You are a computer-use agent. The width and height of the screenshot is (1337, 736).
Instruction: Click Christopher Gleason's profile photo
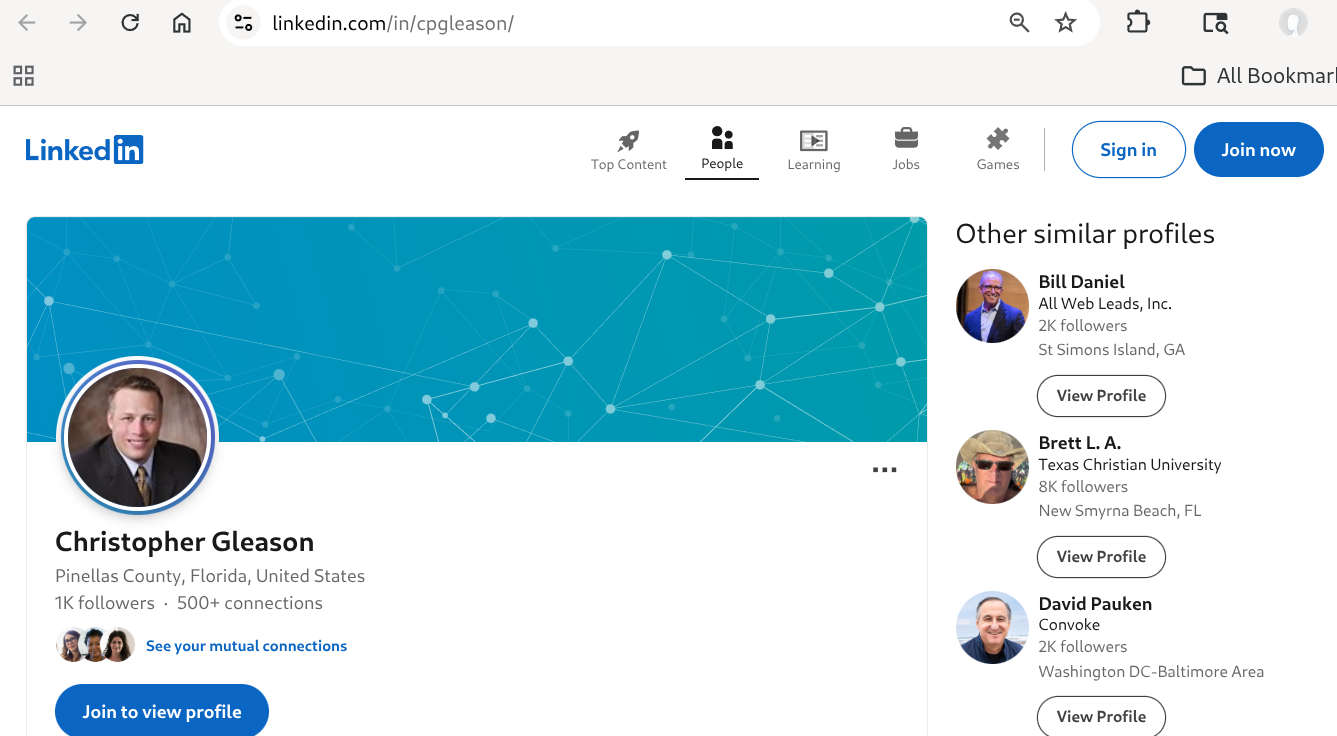coord(138,437)
